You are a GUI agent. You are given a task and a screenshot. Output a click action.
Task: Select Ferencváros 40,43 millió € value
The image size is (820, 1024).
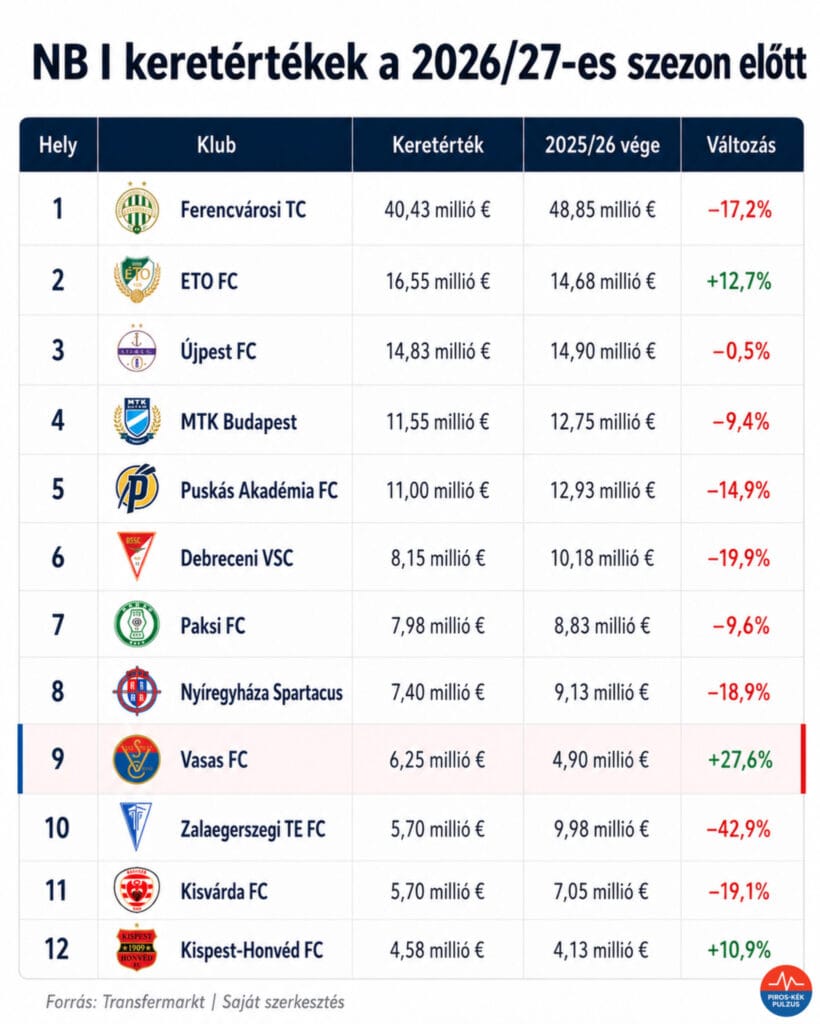point(437,210)
